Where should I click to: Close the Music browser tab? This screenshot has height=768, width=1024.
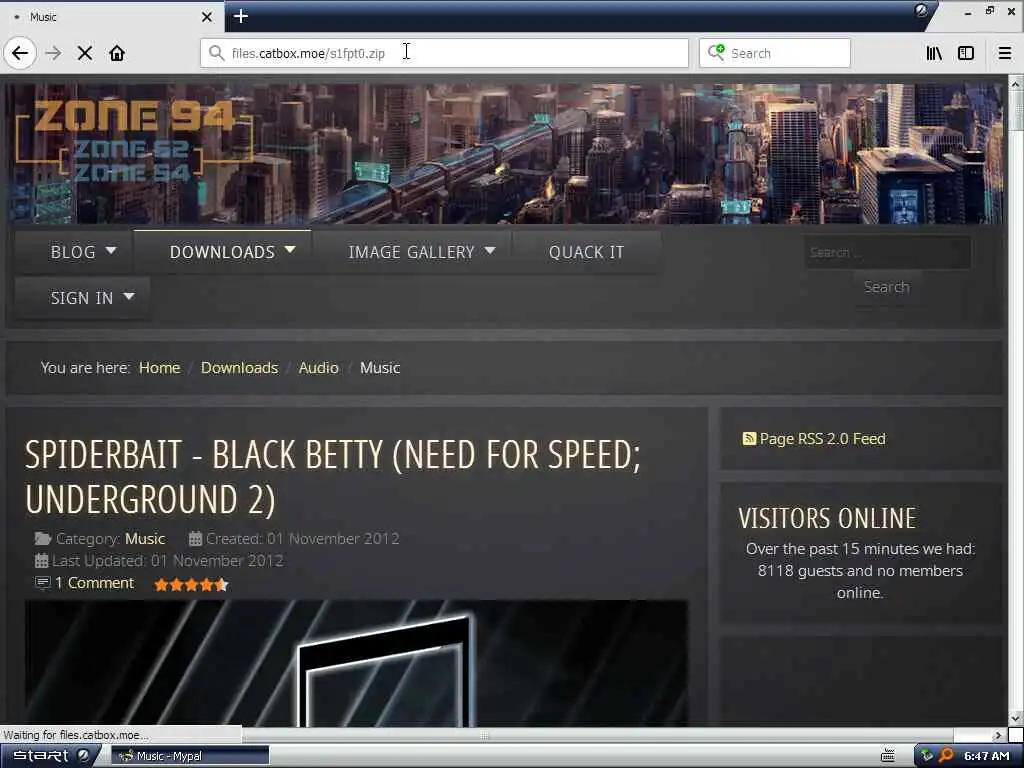(207, 17)
